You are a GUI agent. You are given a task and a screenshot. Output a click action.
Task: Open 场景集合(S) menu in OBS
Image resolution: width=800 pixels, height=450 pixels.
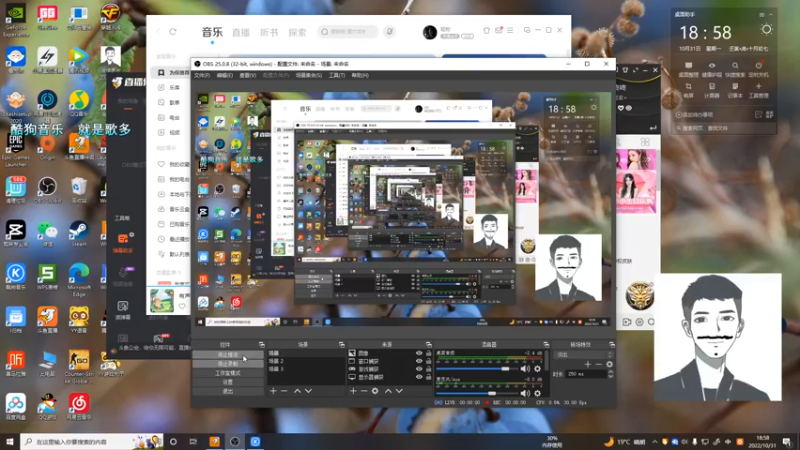[x=309, y=76]
